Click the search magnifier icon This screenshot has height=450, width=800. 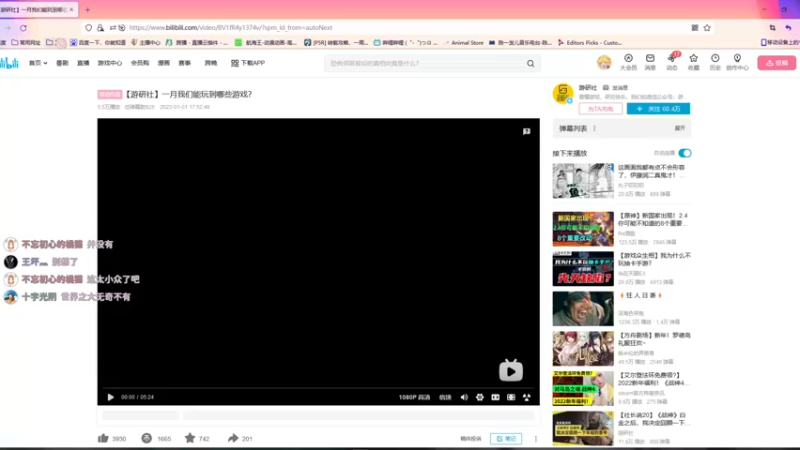(x=531, y=63)
